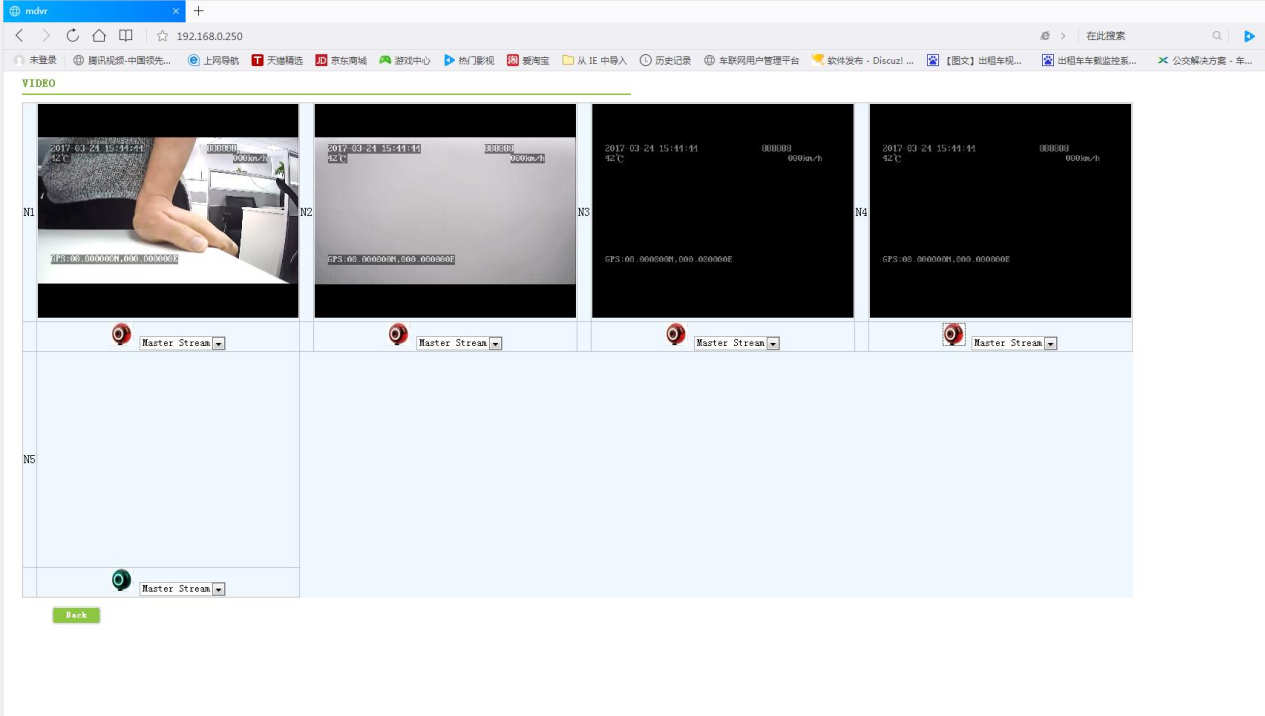Open the 爱淘宝 bookmark
This screenshot has width=1265, height=716.
tap(528, 60)
